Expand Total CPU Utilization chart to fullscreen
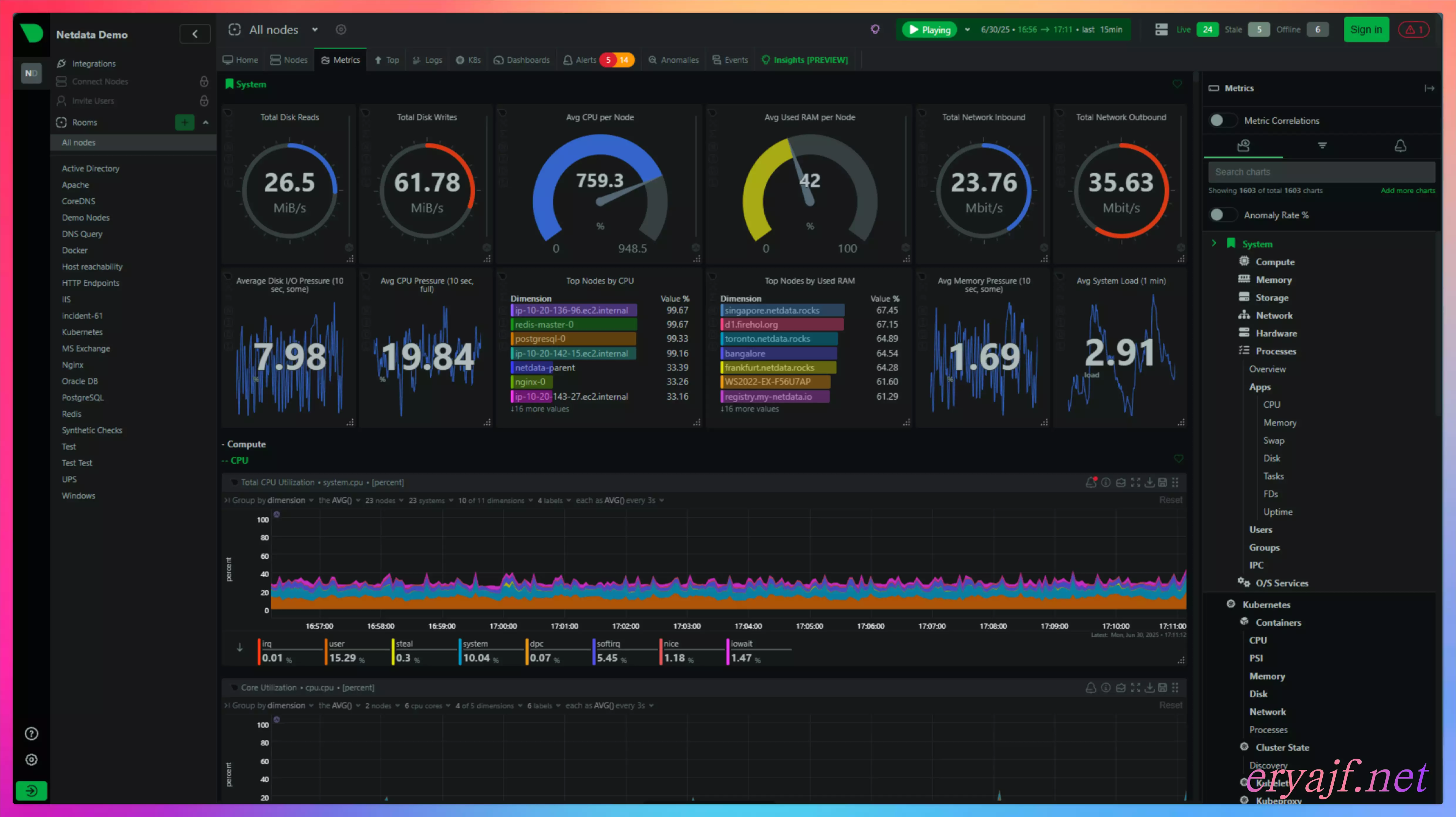Viewport: 1456px width, 817px height. [1135, 482]
